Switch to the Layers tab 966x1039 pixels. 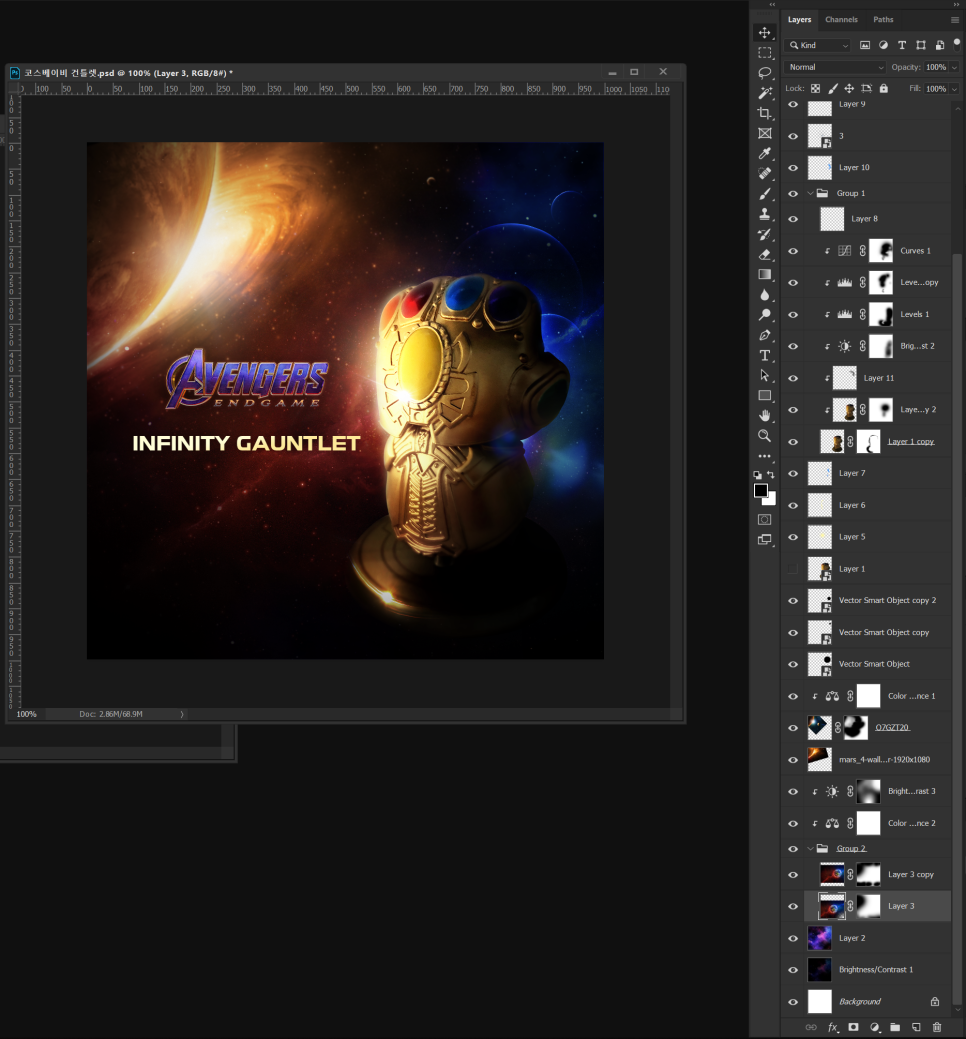click(x=799, y=20)
